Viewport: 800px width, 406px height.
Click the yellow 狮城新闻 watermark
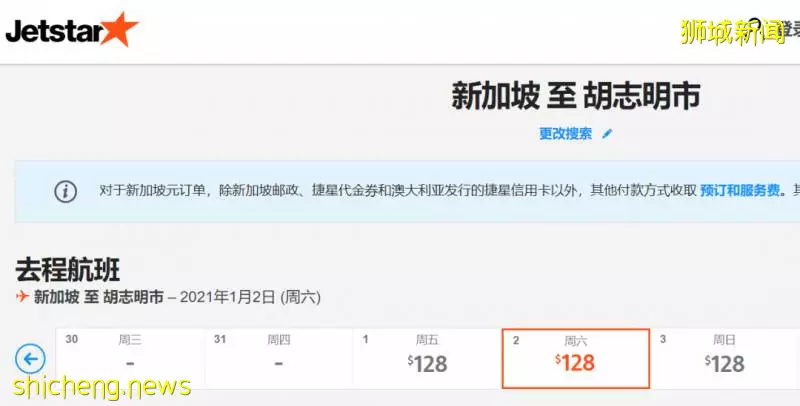coord(733,32)
